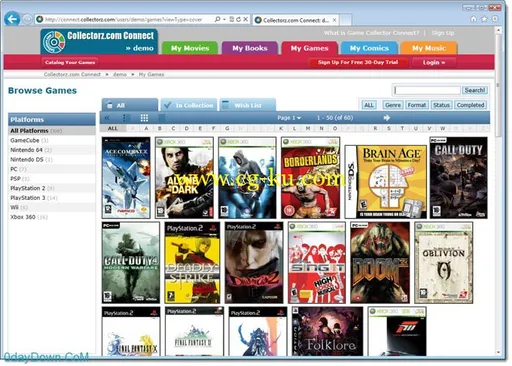
Task: Click the next page arrow icon
Action: [387, 118]
